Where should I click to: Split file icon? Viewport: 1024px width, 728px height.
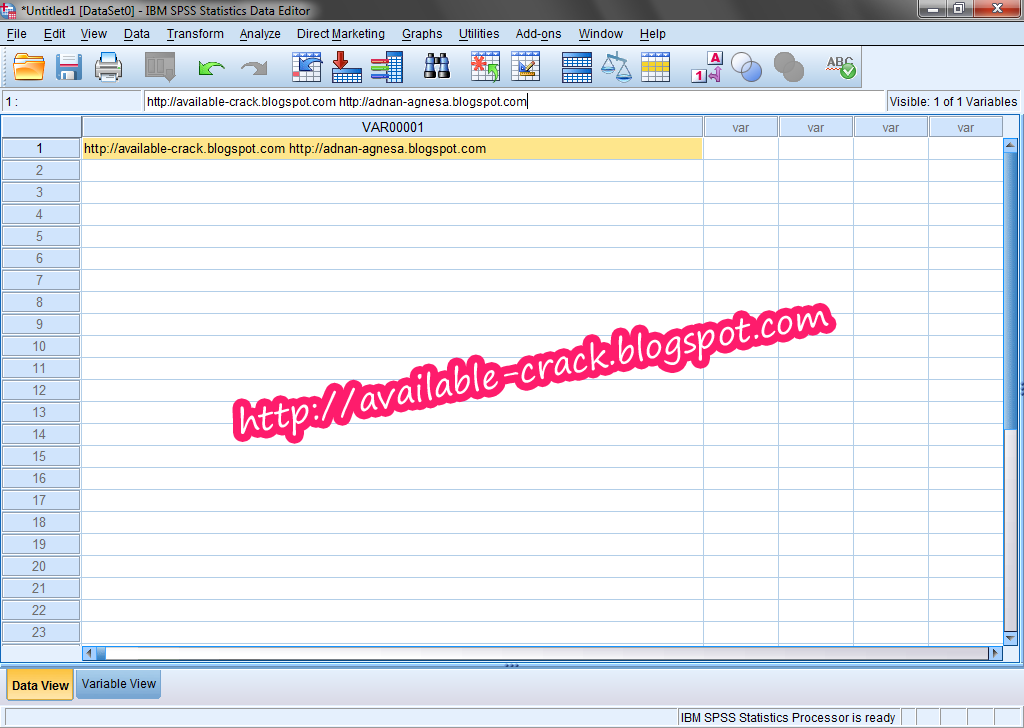click(577, 67)
